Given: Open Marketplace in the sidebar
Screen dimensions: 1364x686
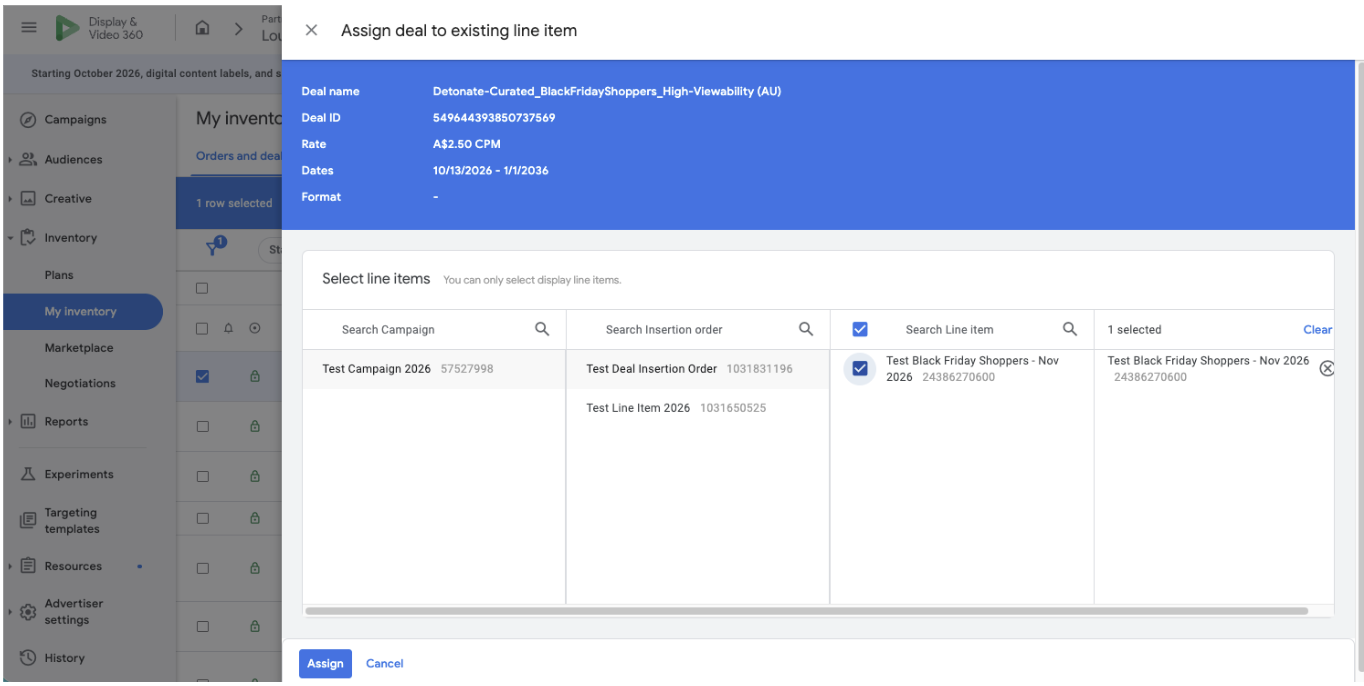Looking at the screenshot, I should (x=79, y=348).
